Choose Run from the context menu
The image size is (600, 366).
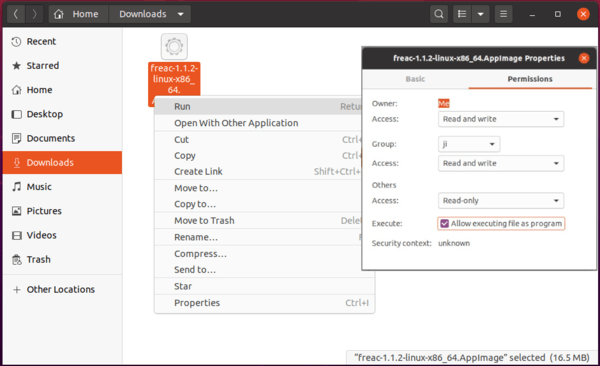(258, 106)
